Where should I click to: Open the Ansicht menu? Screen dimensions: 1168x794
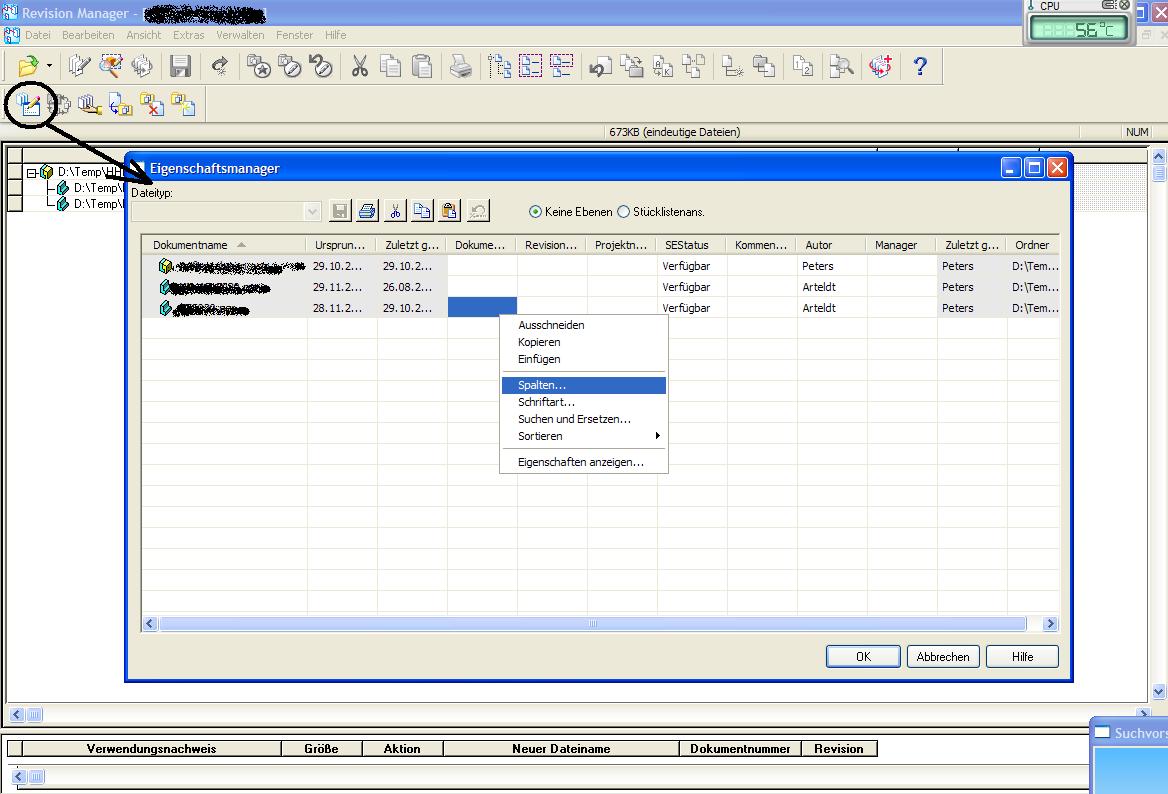[144, 35]
